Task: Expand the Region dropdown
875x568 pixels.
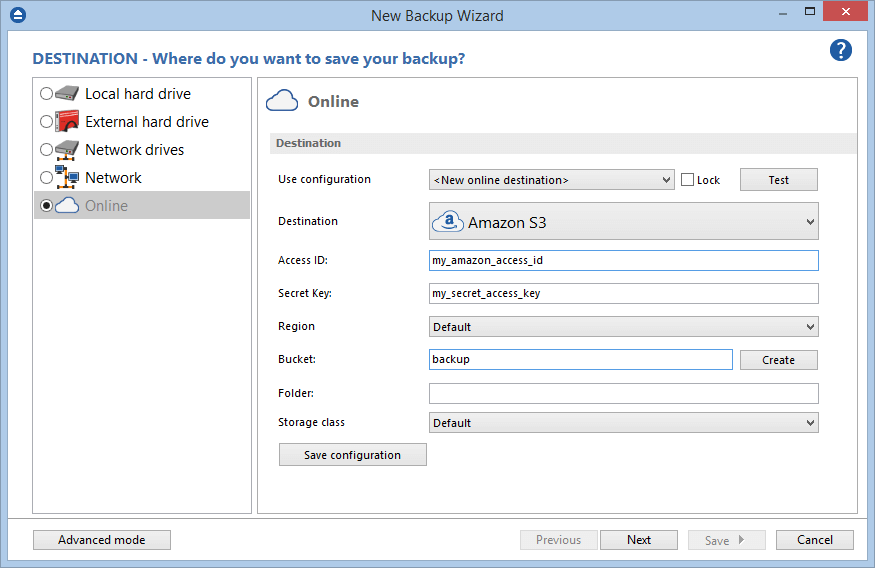Action: [623, 326]
